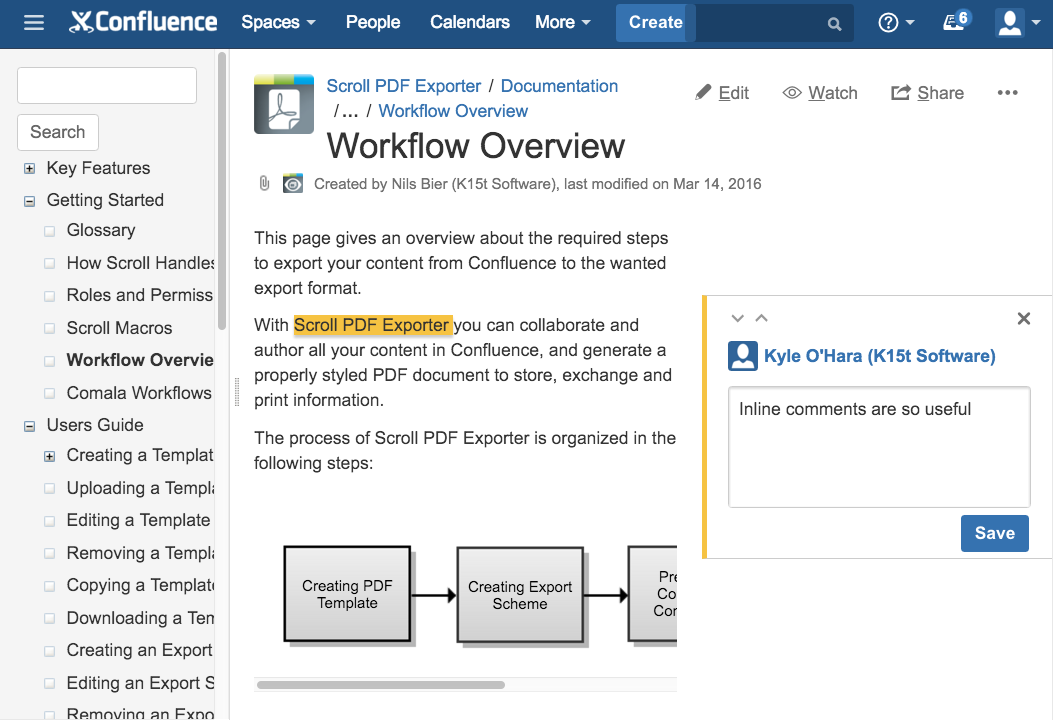This screenshot has width=1053, height=720.
Task: Open the more actions ellipsis menu
Action: coord(1007,93)
